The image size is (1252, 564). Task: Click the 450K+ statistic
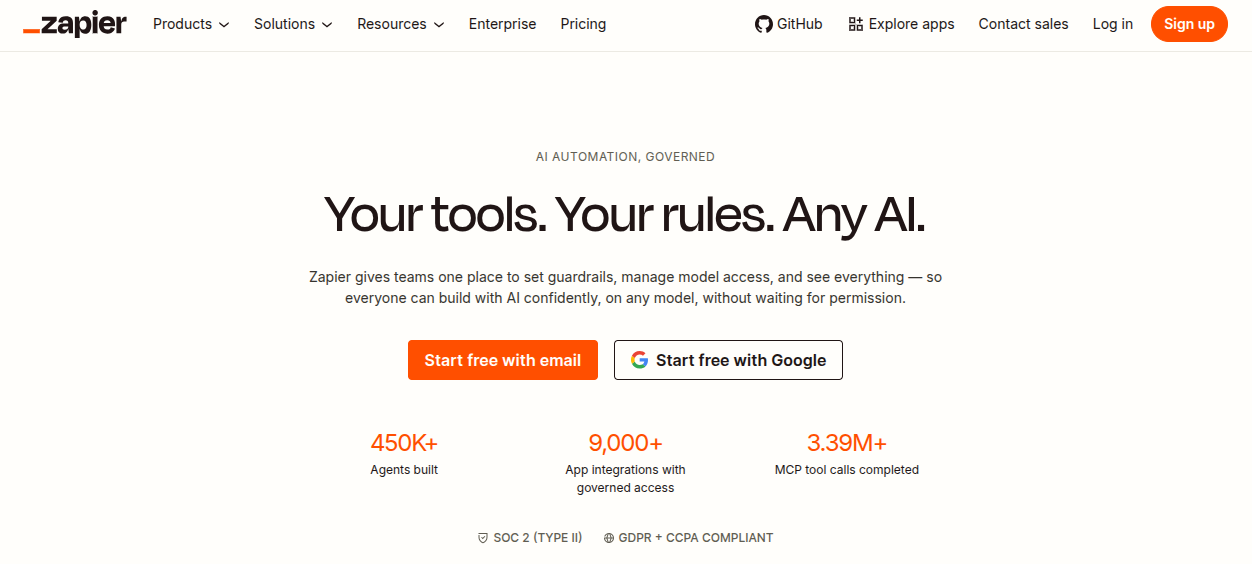[x=404, y=443]
